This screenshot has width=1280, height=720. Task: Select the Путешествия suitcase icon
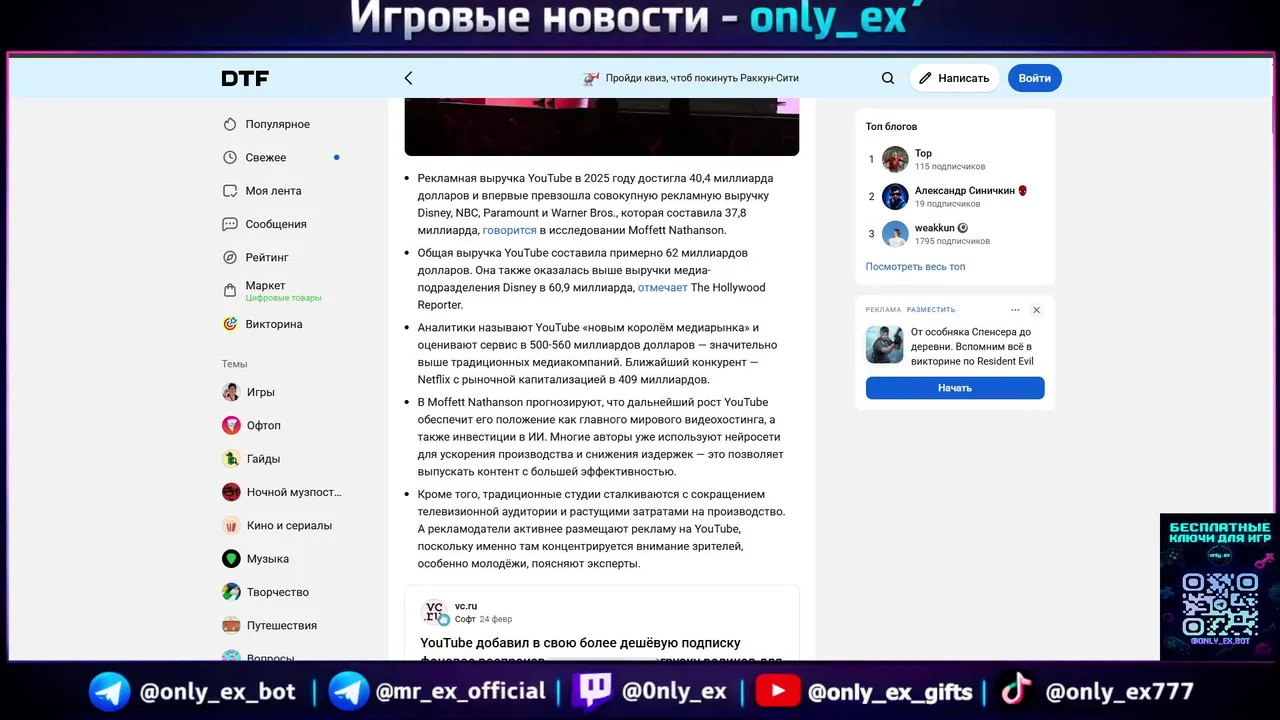231,625
